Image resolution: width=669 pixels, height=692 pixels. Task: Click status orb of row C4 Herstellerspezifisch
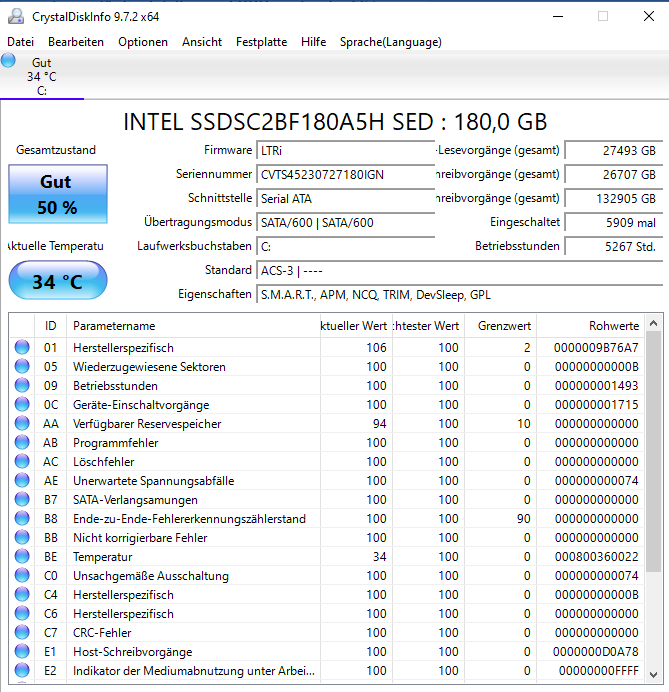[22, 594]
